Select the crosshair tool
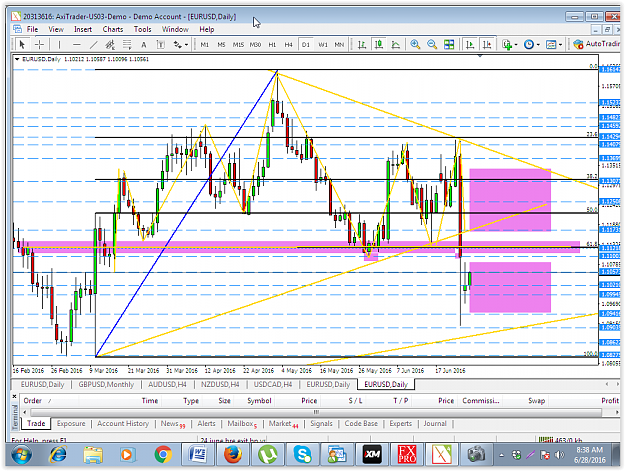Image resolution: width=625 pixels, height=471 pixels. click(39, 44)
